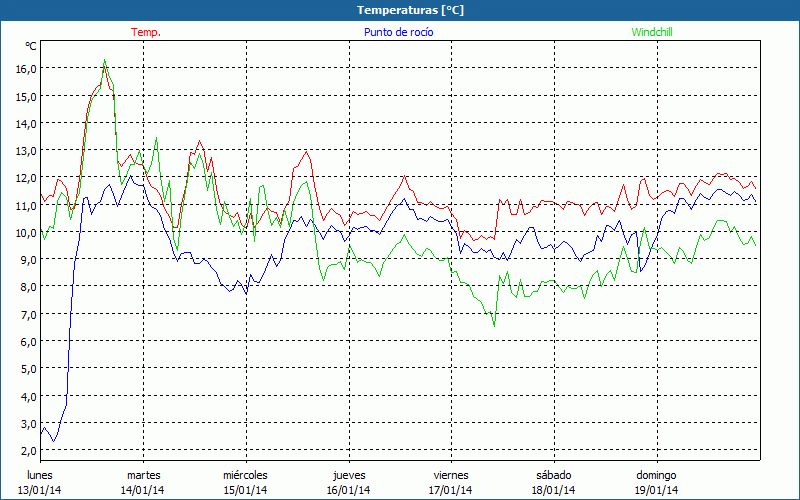Click the domingo day label
Screen dimensions: 800x500
click(x=657, y=475)
